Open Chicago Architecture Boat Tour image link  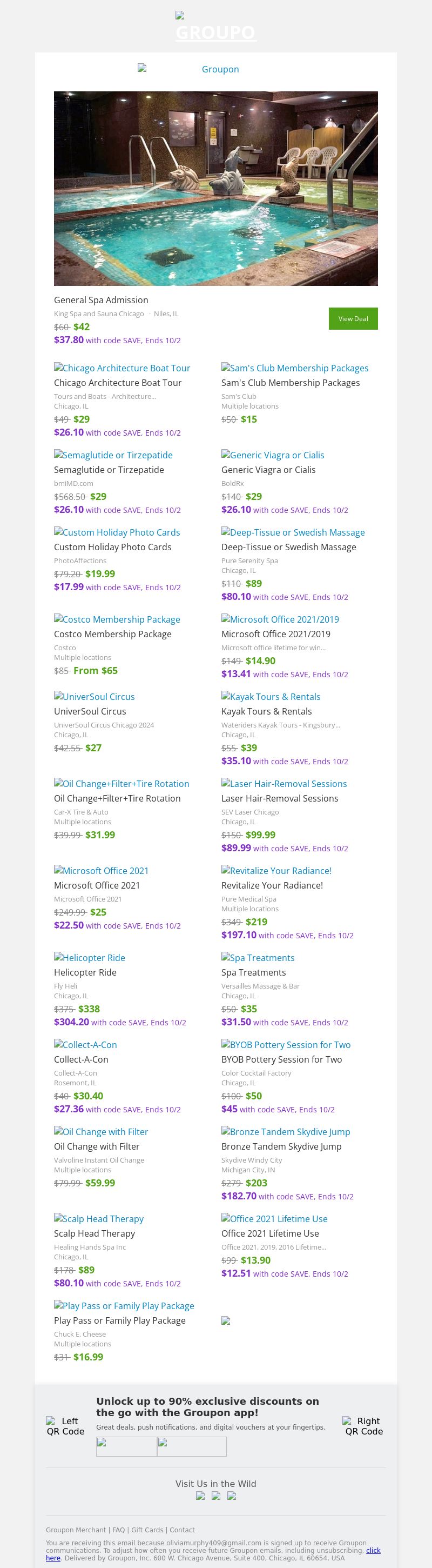[122, 368]
